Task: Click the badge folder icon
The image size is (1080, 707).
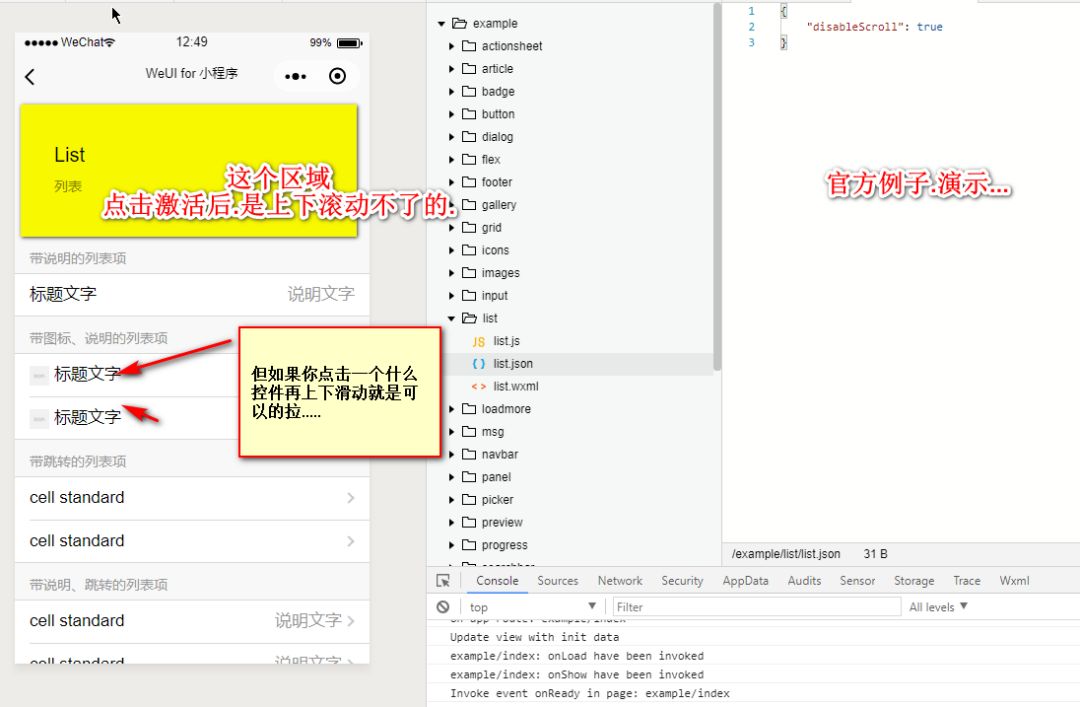Action: (469, 91)
